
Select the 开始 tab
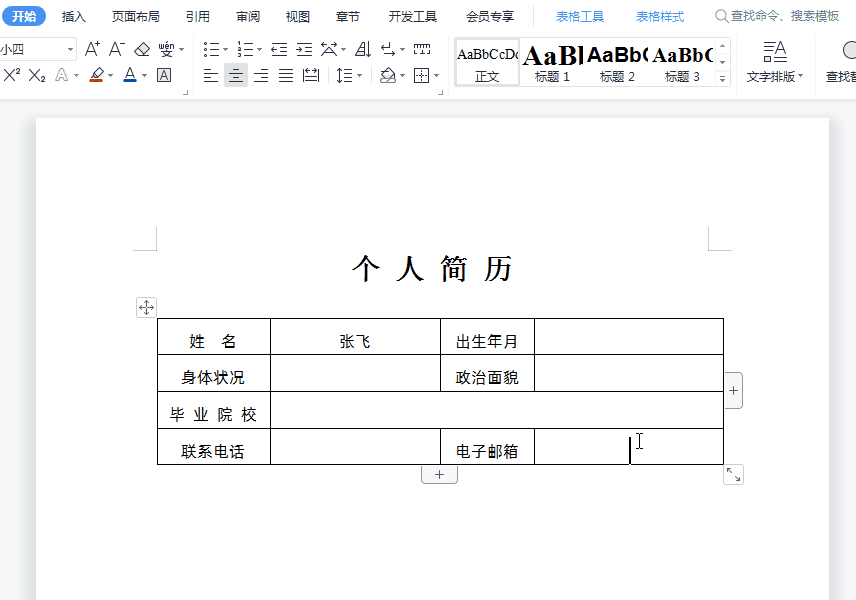tap(24, 16)
